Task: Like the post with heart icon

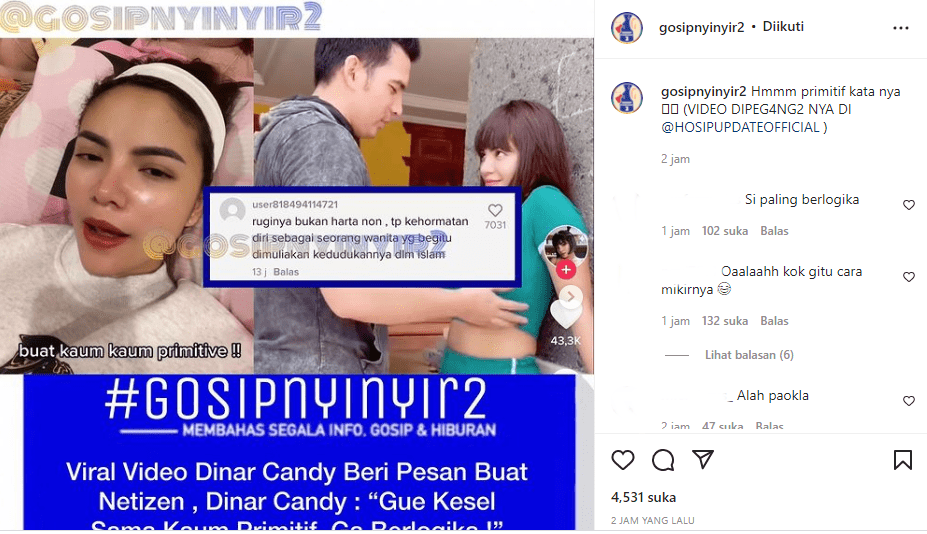Action: [x=623, y=460]
